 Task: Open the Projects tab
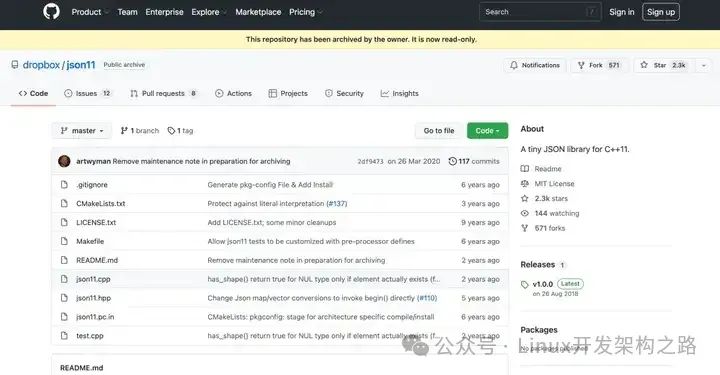pyautogui.click(x=288, y=93)
